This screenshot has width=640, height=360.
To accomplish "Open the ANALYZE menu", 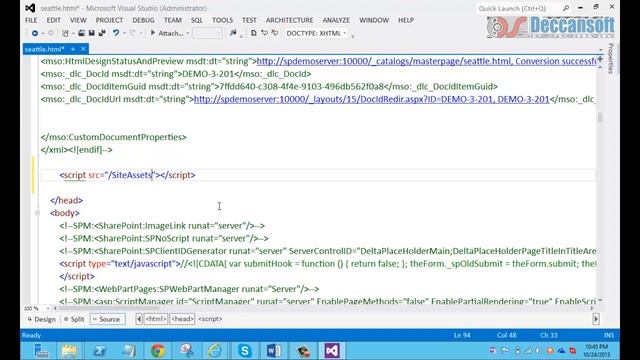I will point(336,20).
